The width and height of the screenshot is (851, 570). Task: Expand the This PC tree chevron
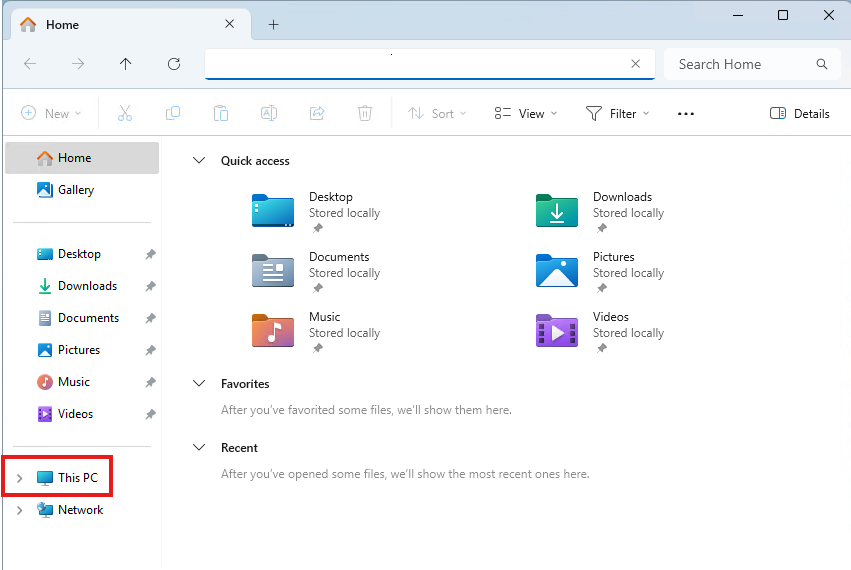20,478
